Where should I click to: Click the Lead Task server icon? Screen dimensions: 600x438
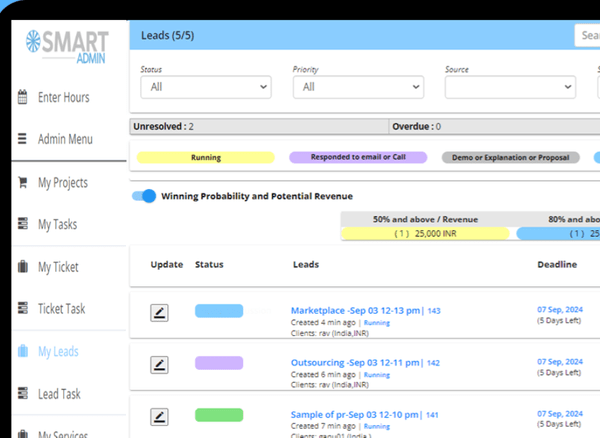tap(23, 393)
